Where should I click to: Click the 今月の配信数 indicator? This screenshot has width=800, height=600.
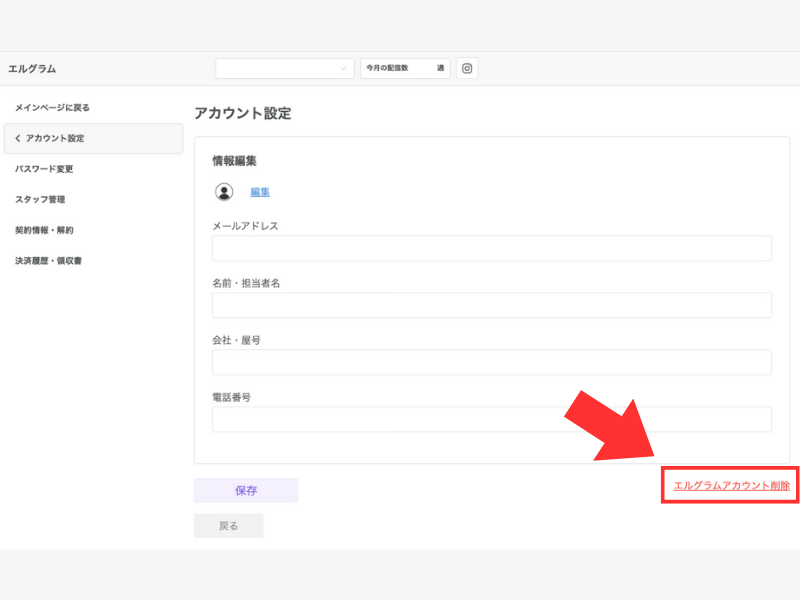pos(405,68)
